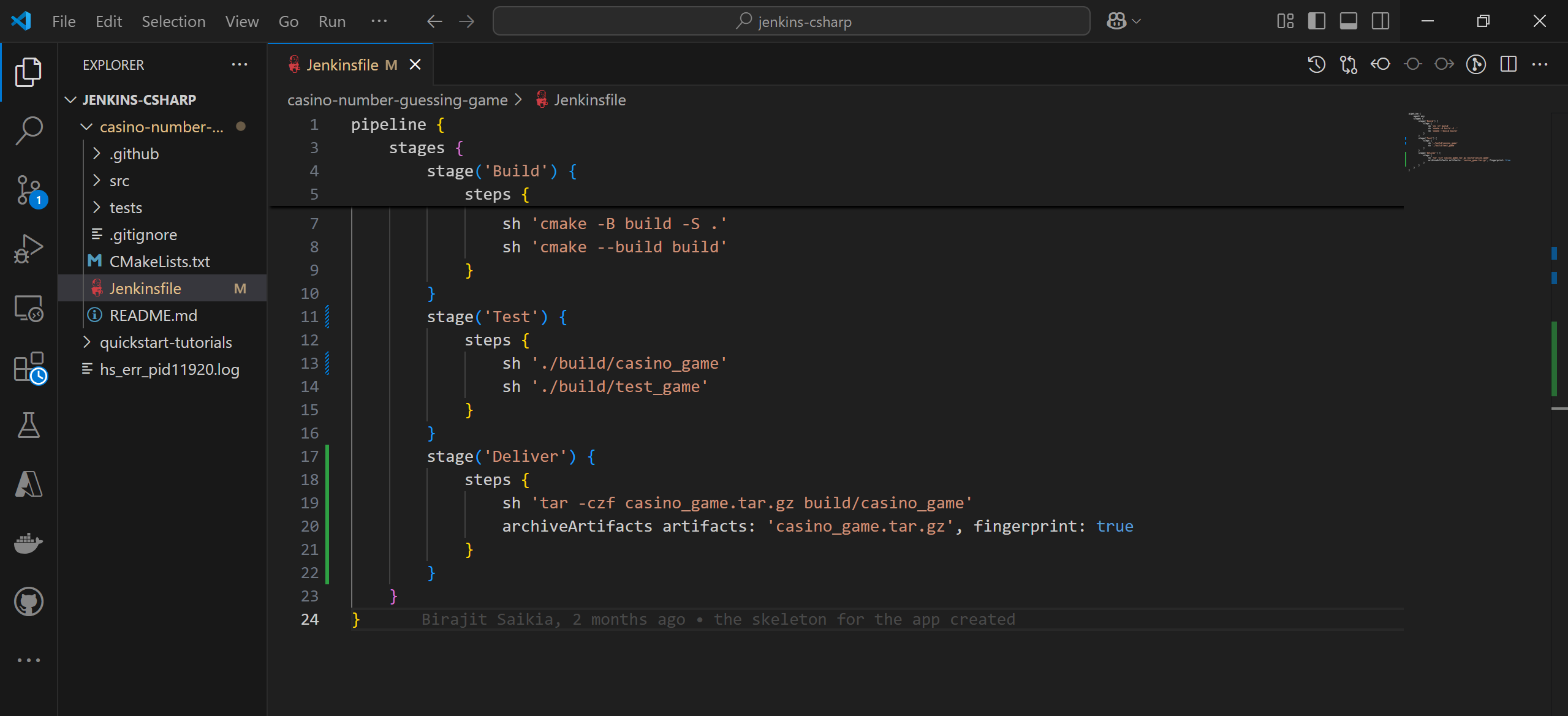1568x716 pixels.
Task: Open Copilot chat menu icon
Action: point(1116,21)
